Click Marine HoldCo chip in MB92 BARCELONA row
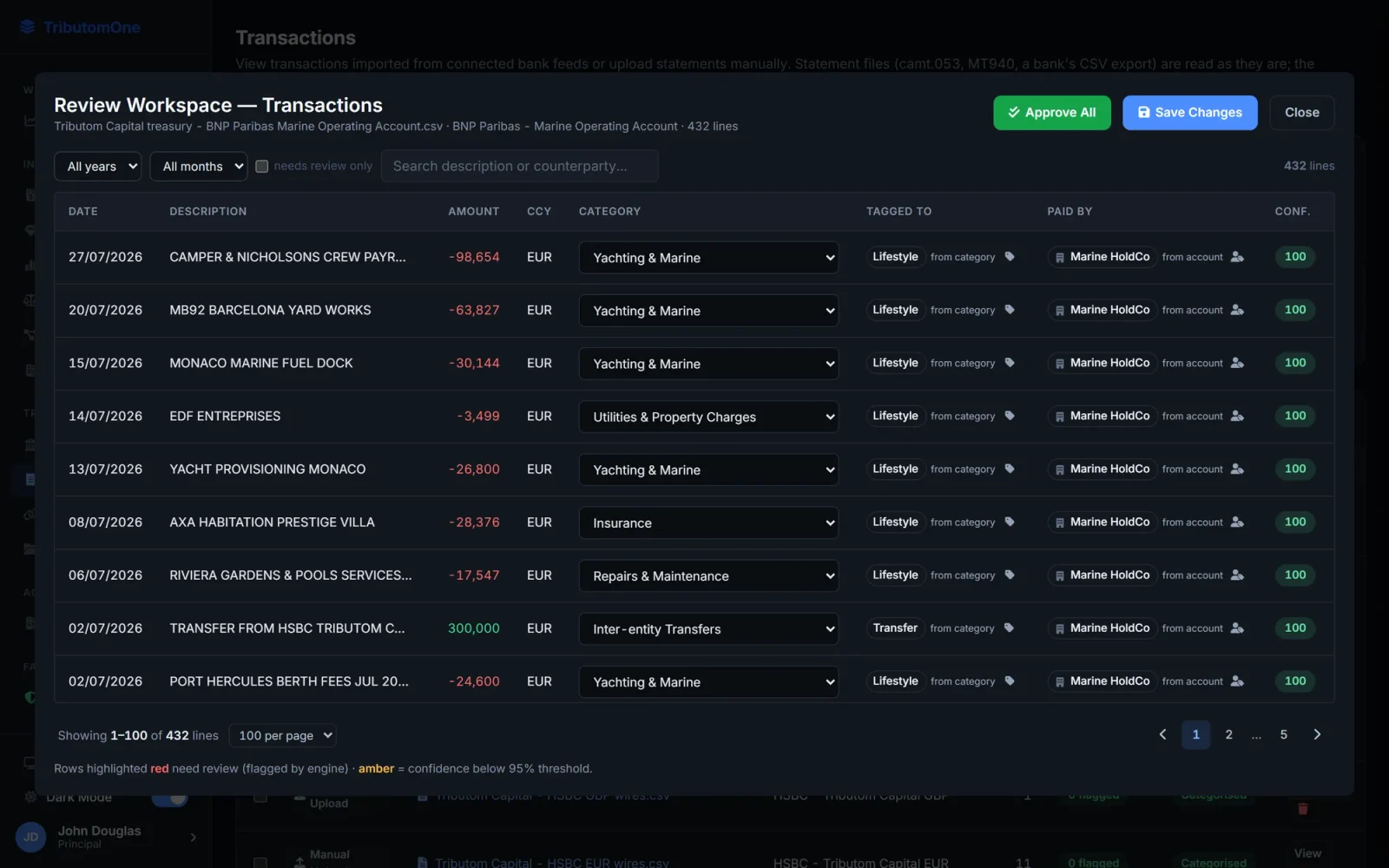 pyautogui.click(x=1102, y=310)
